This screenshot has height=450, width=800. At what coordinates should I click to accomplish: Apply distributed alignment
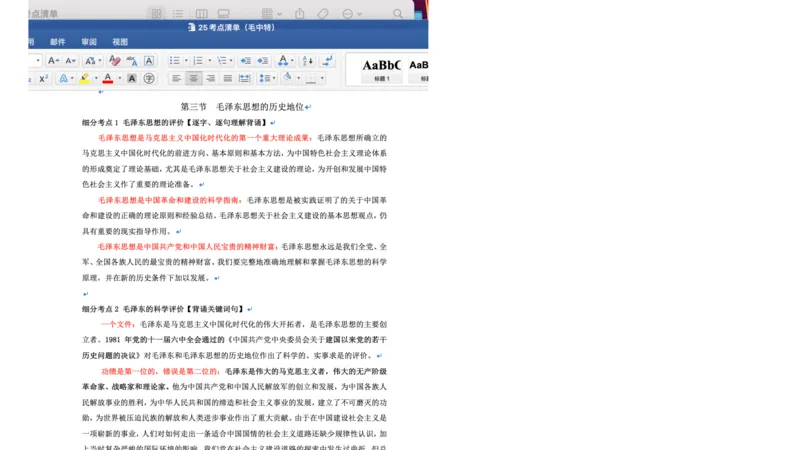(x=245, y=78)
